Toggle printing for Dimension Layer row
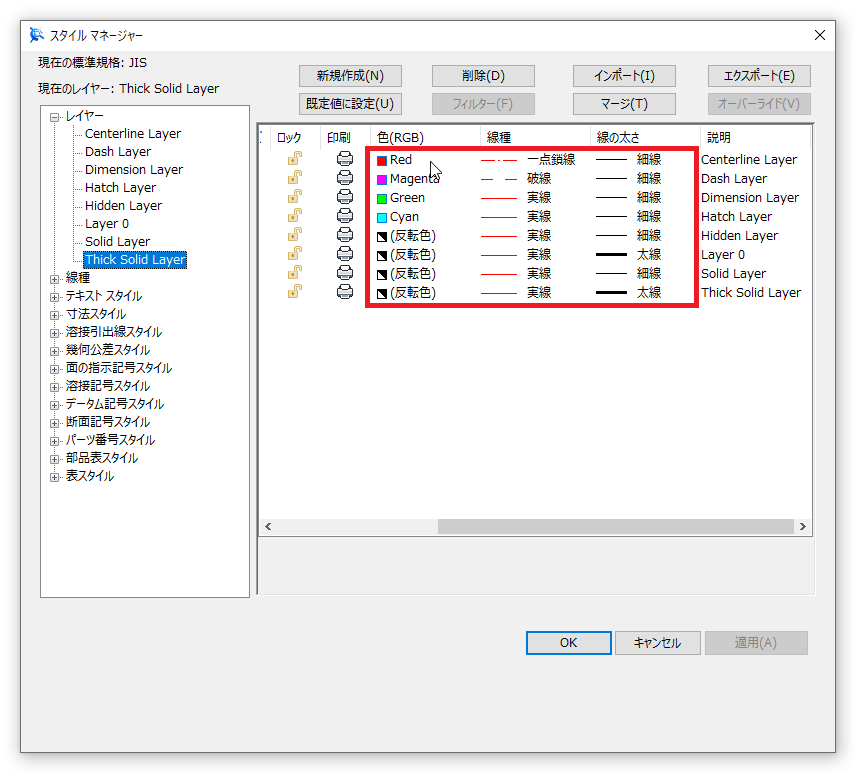This screenshot has height=773, width=856. (x=345, y=197)
